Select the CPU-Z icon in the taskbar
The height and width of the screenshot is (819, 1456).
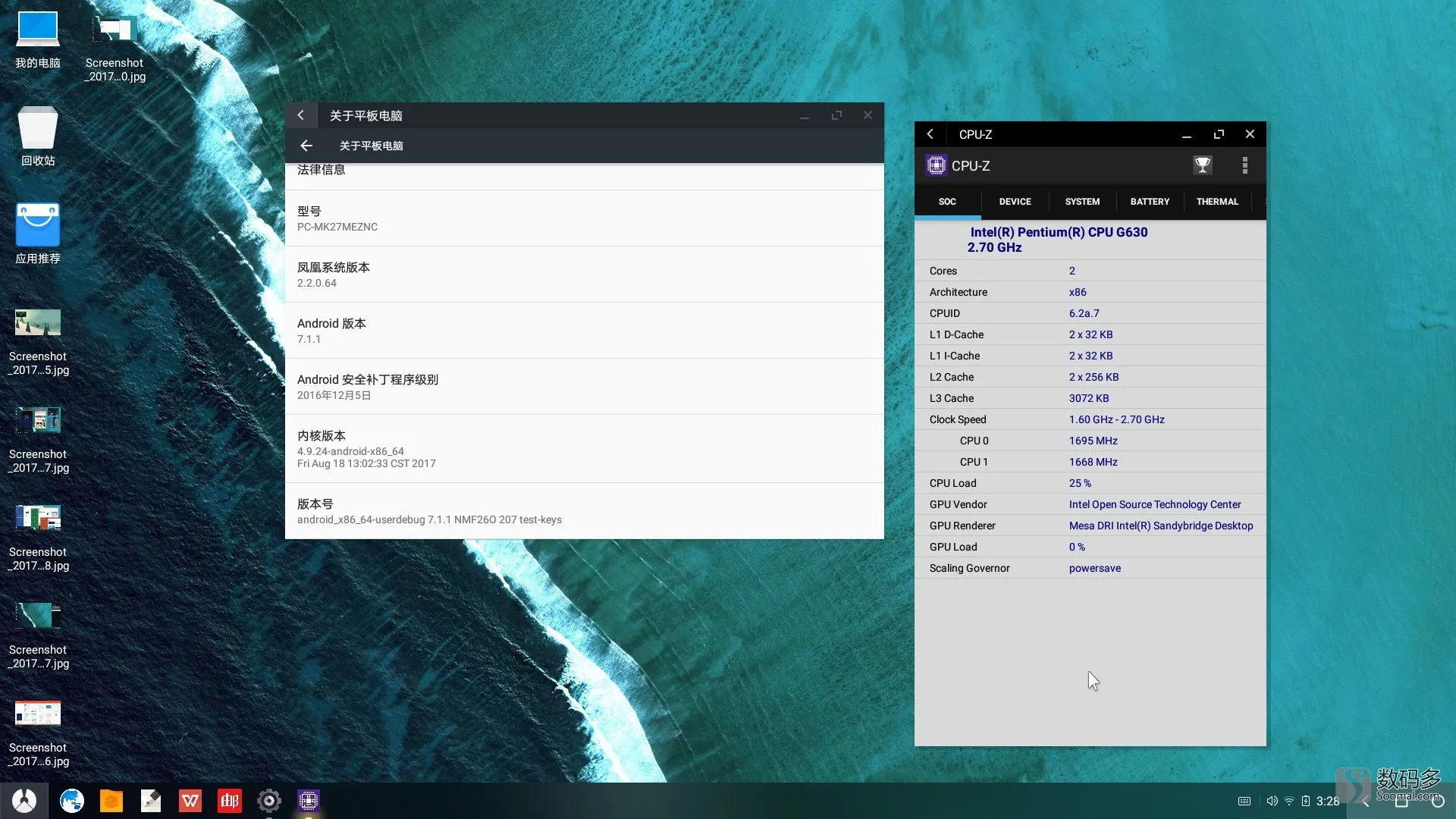coord(309,801)
